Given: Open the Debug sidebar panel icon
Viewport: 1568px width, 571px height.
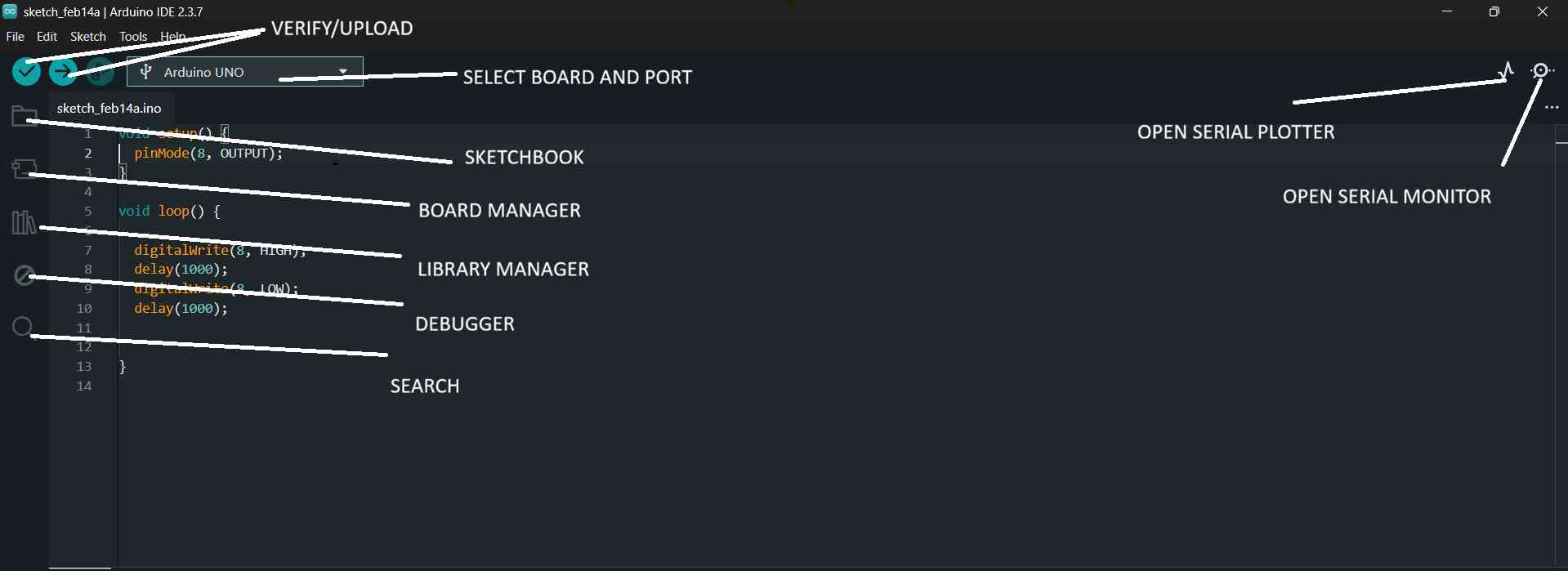Looking at the screenshot, I should (x=24, y=275).
